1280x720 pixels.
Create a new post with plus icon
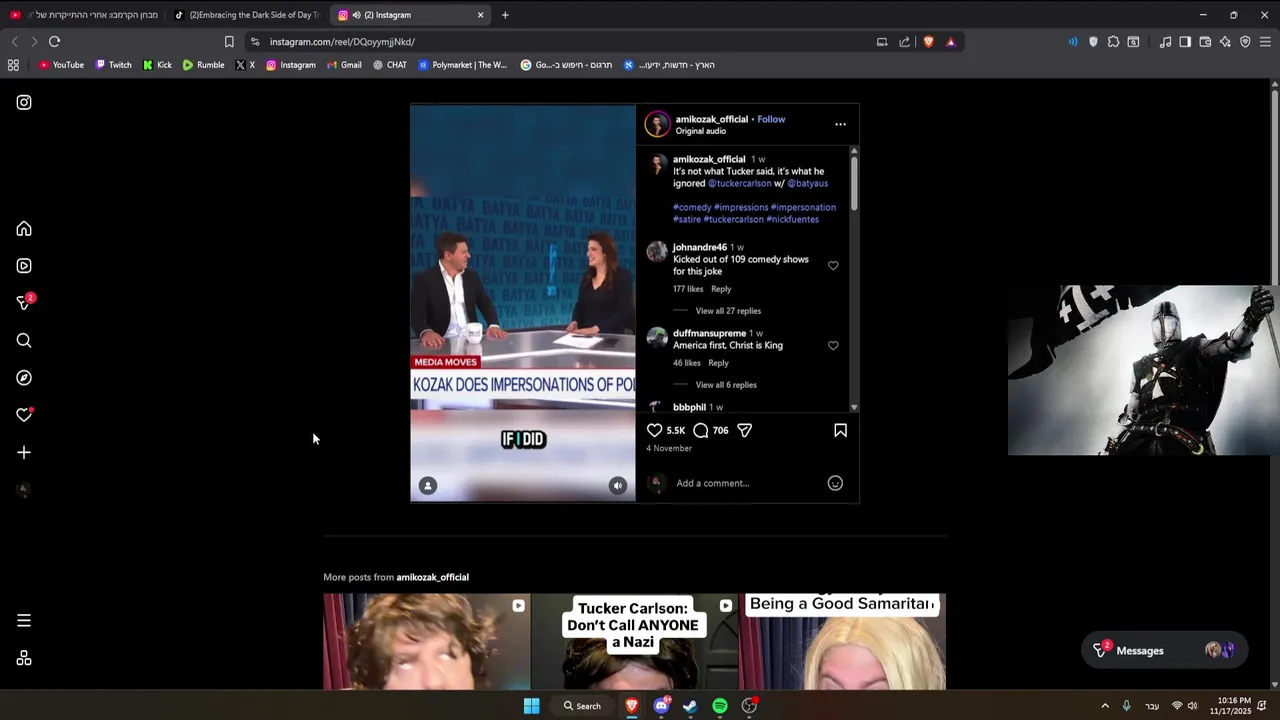[24, 453]
